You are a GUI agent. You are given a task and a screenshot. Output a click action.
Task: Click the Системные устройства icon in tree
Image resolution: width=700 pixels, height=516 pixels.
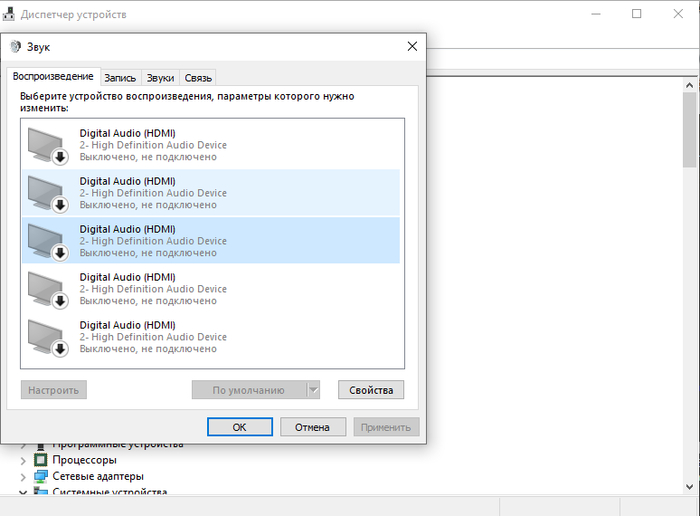[x=41, y=492]
